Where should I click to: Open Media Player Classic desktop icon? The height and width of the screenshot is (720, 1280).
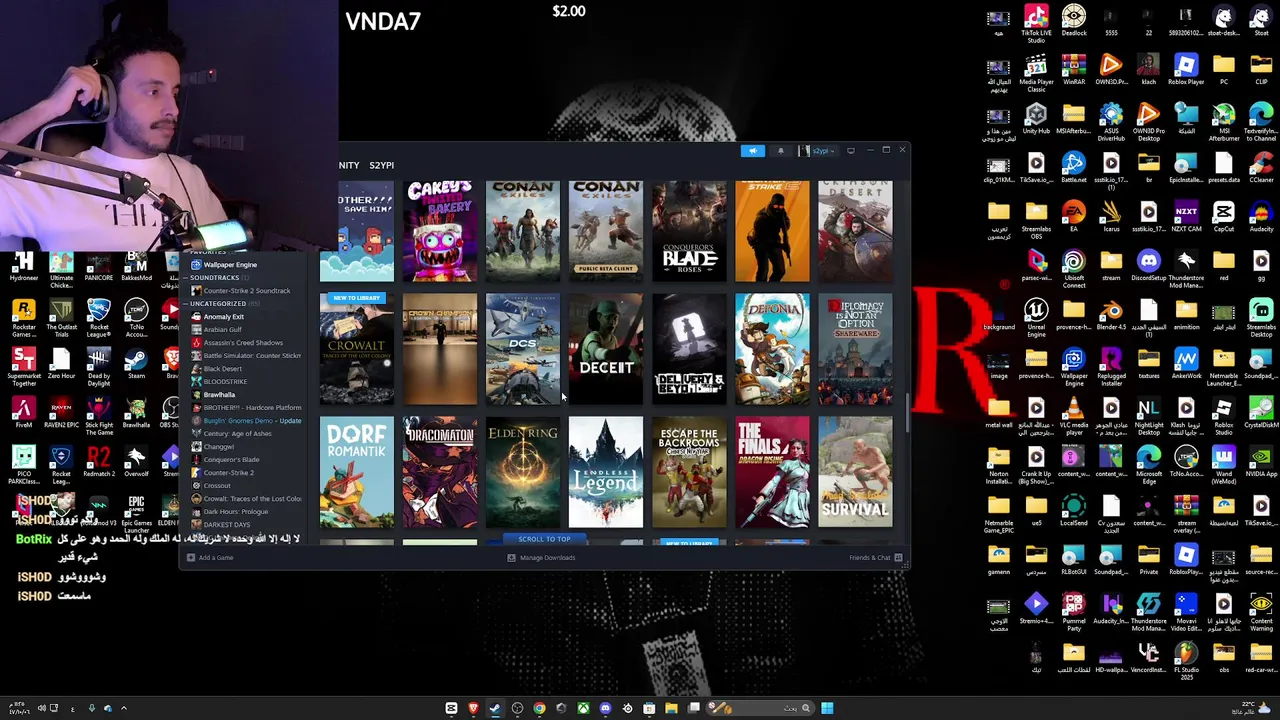pos(1036,73)
